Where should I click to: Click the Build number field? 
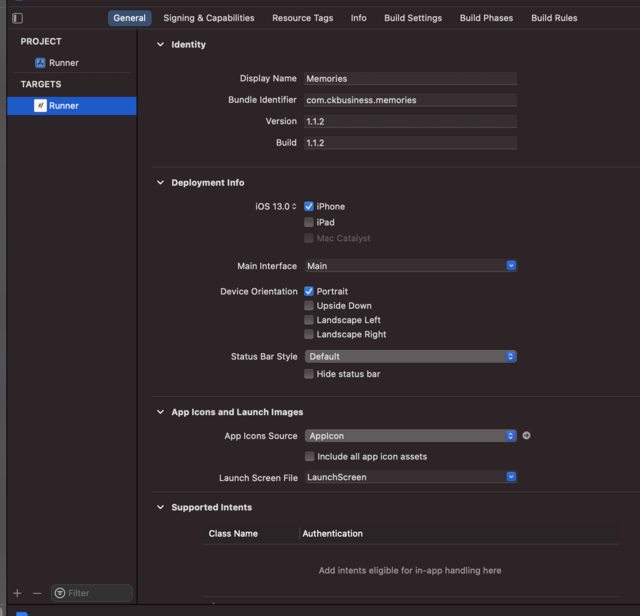tap(410, 143)
